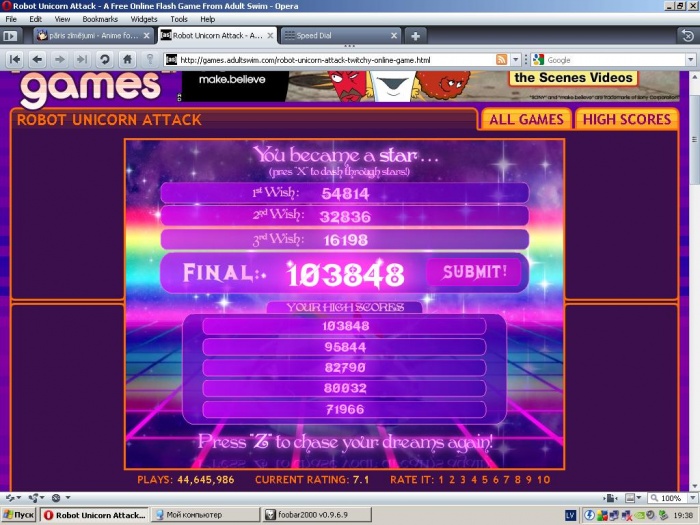Reload the current page
This screenshot has width=700, height=525.
(104, 59)
